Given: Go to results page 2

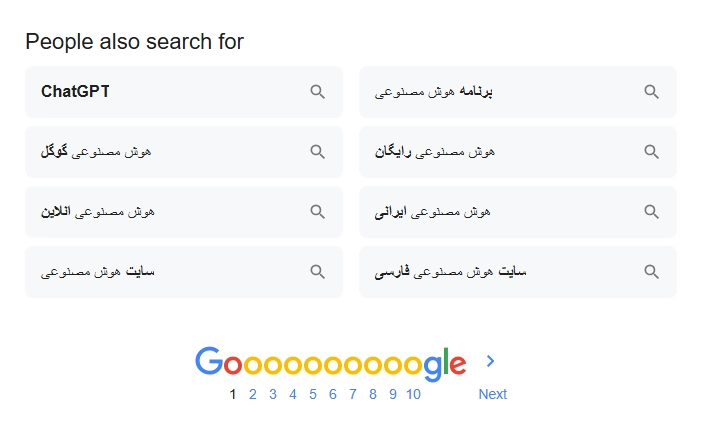Looking at the screenshot, I should 253,394.
